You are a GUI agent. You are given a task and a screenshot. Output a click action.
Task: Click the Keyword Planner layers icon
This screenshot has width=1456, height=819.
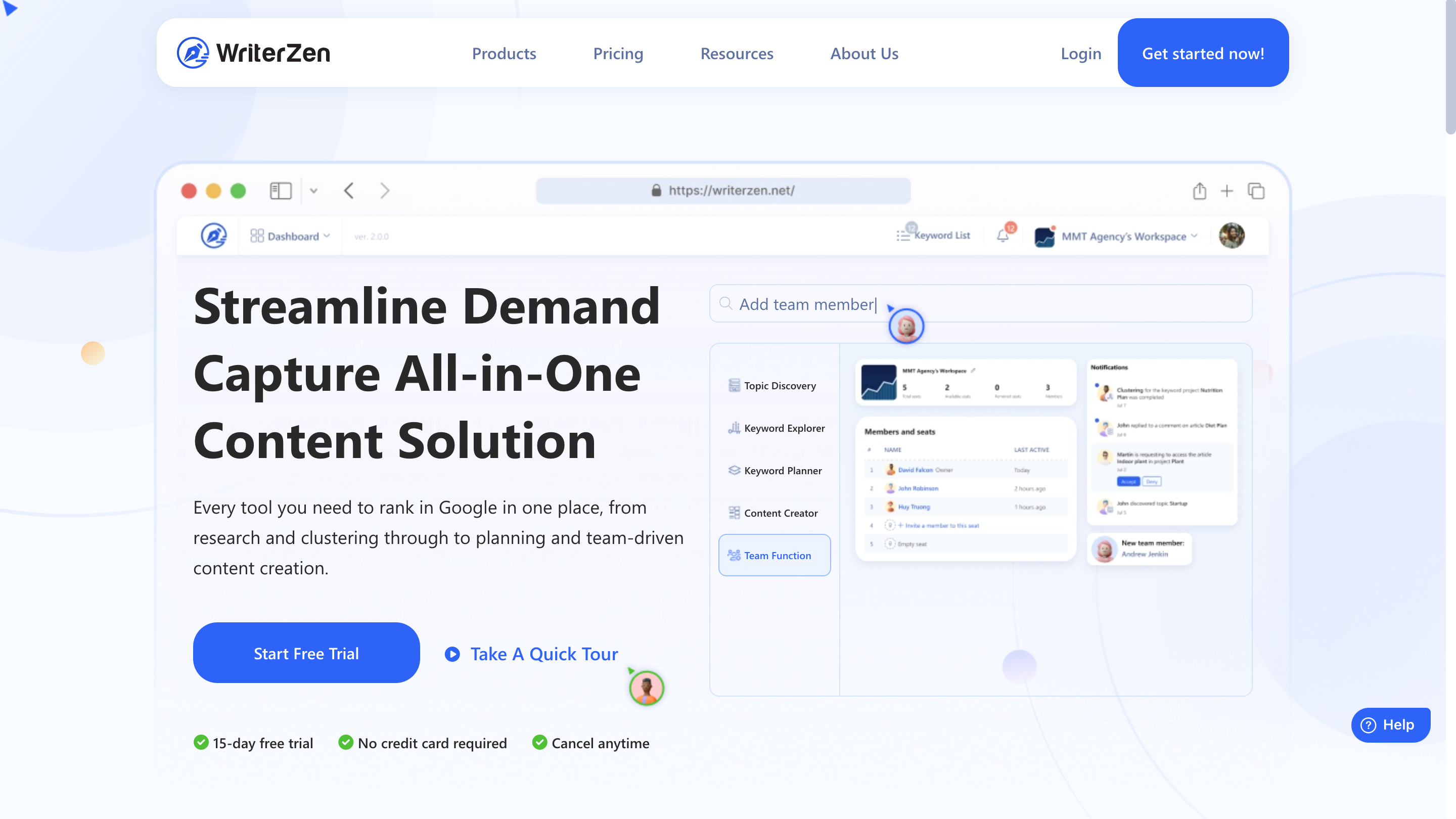coord(734,470)
